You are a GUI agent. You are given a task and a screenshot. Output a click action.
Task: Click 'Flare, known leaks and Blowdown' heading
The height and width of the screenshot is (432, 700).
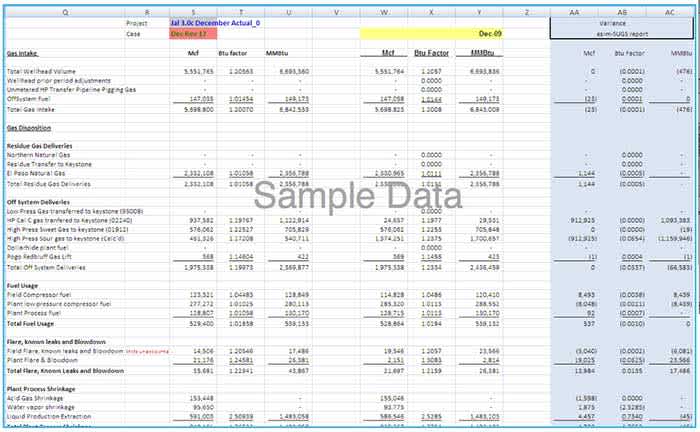pyautogui.click(x=56, y=342)
